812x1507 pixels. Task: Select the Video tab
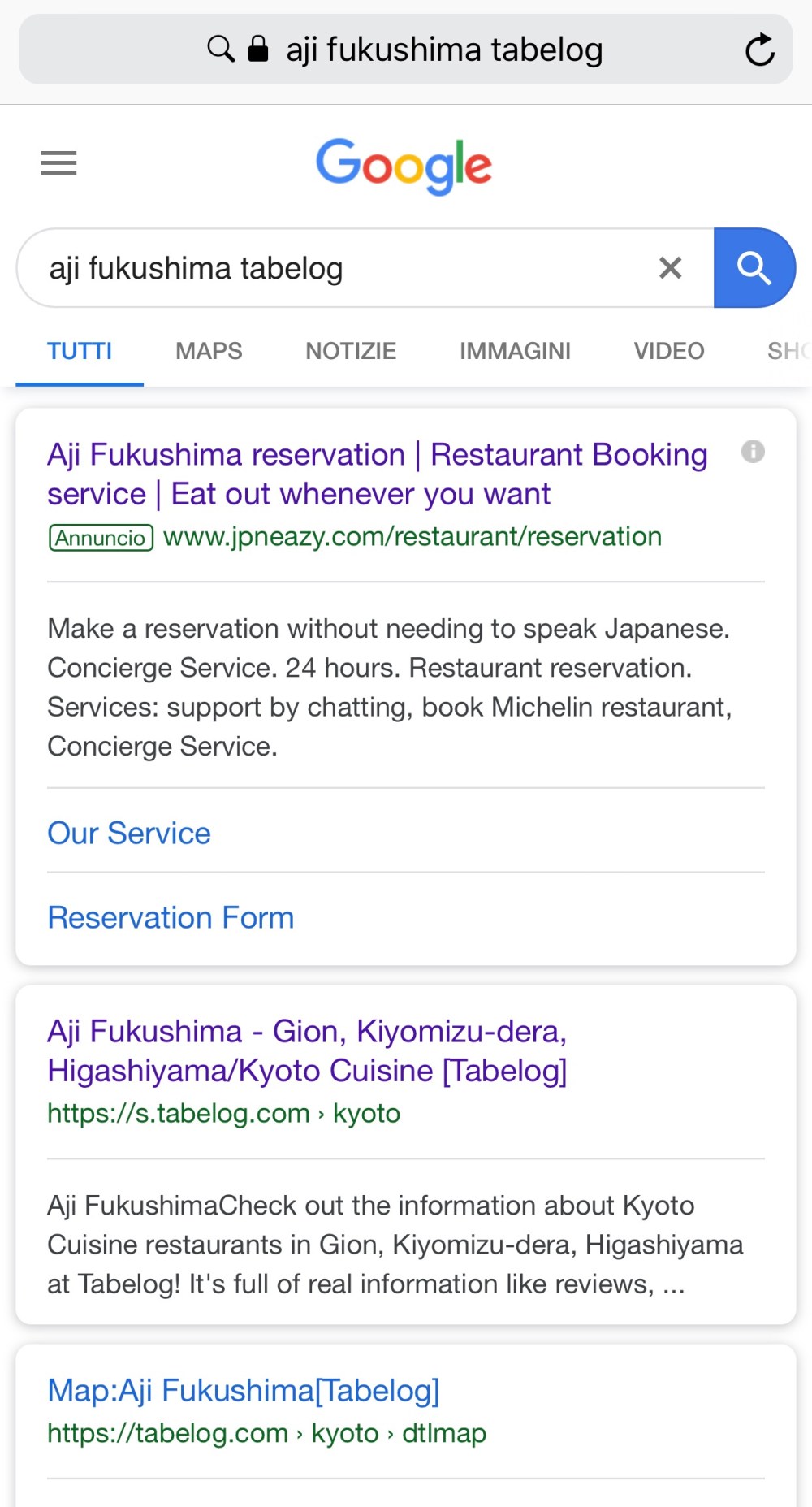(x=668, y=351)
